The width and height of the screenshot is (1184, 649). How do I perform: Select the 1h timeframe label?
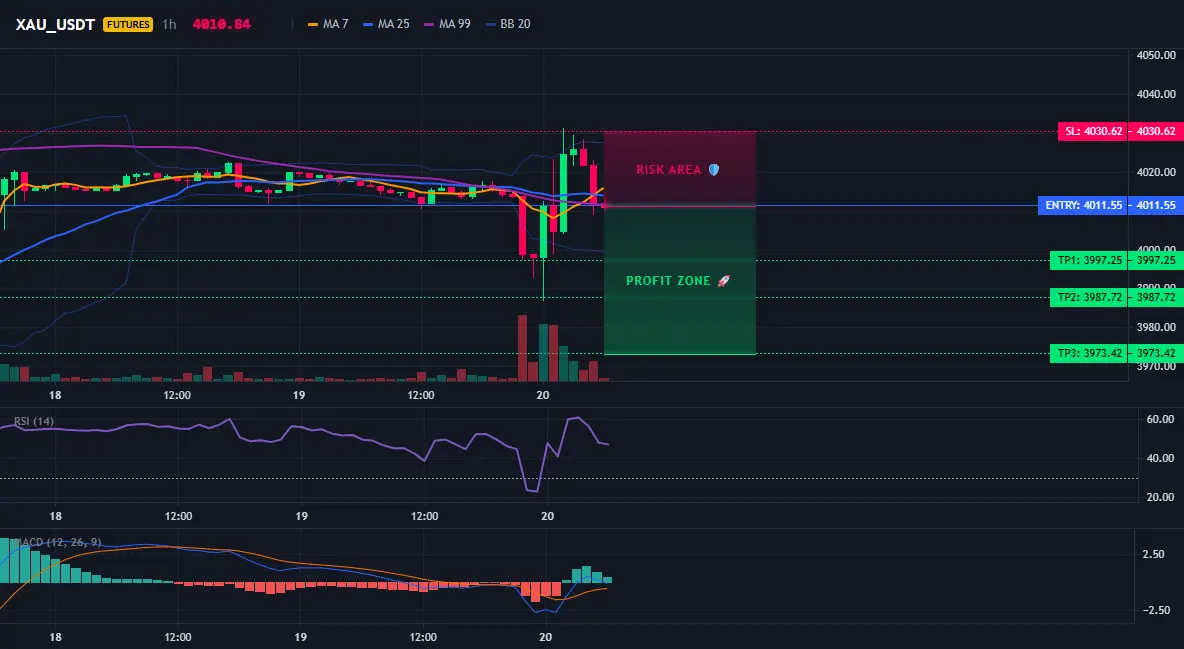[169, 24]
